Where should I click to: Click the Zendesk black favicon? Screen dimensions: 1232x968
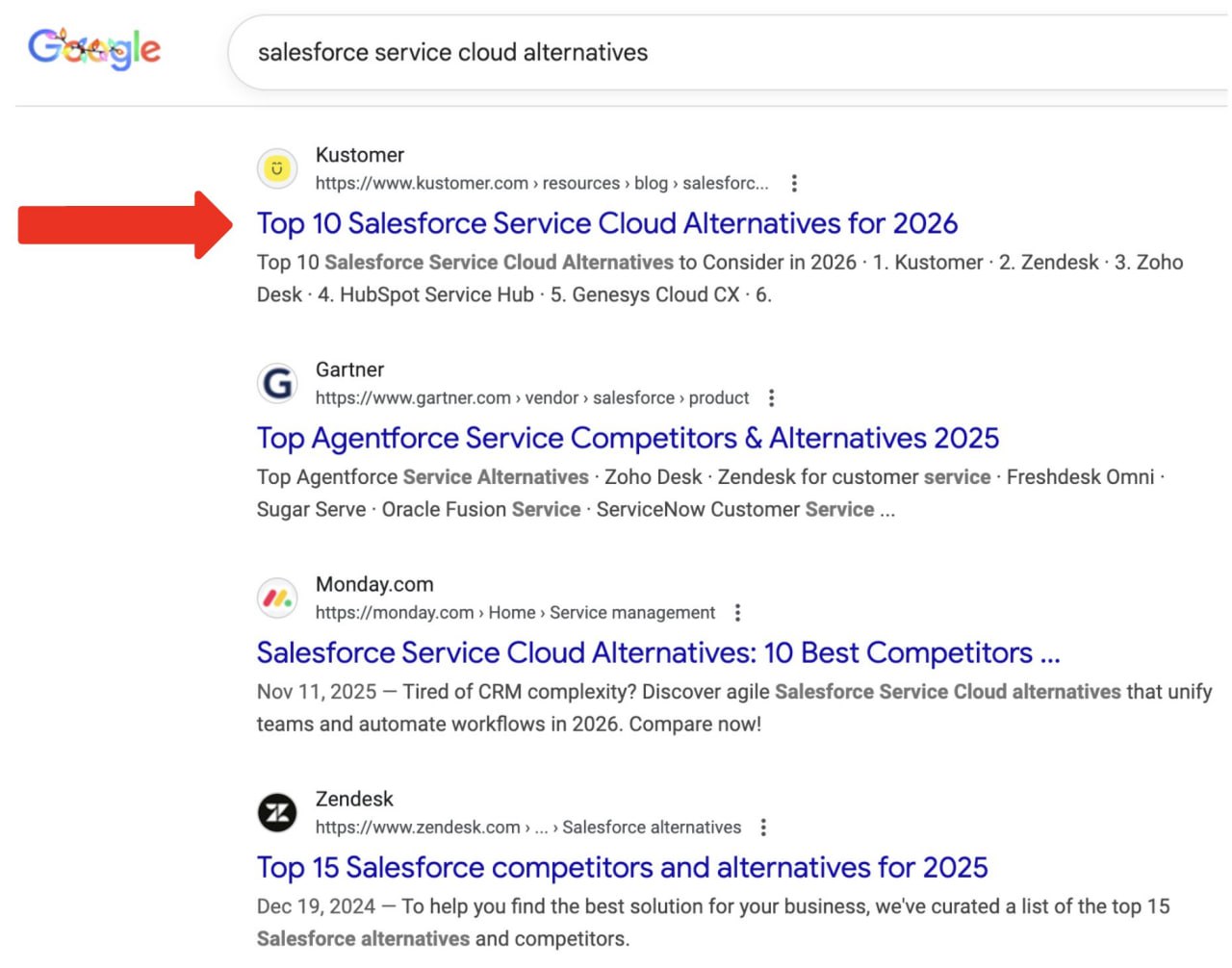[277, 813]
